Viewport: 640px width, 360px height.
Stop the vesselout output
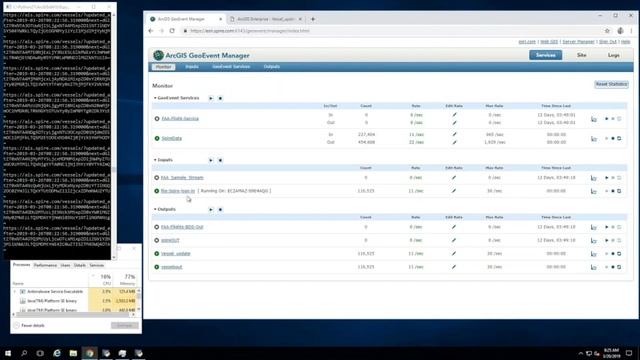click(613, 267)
